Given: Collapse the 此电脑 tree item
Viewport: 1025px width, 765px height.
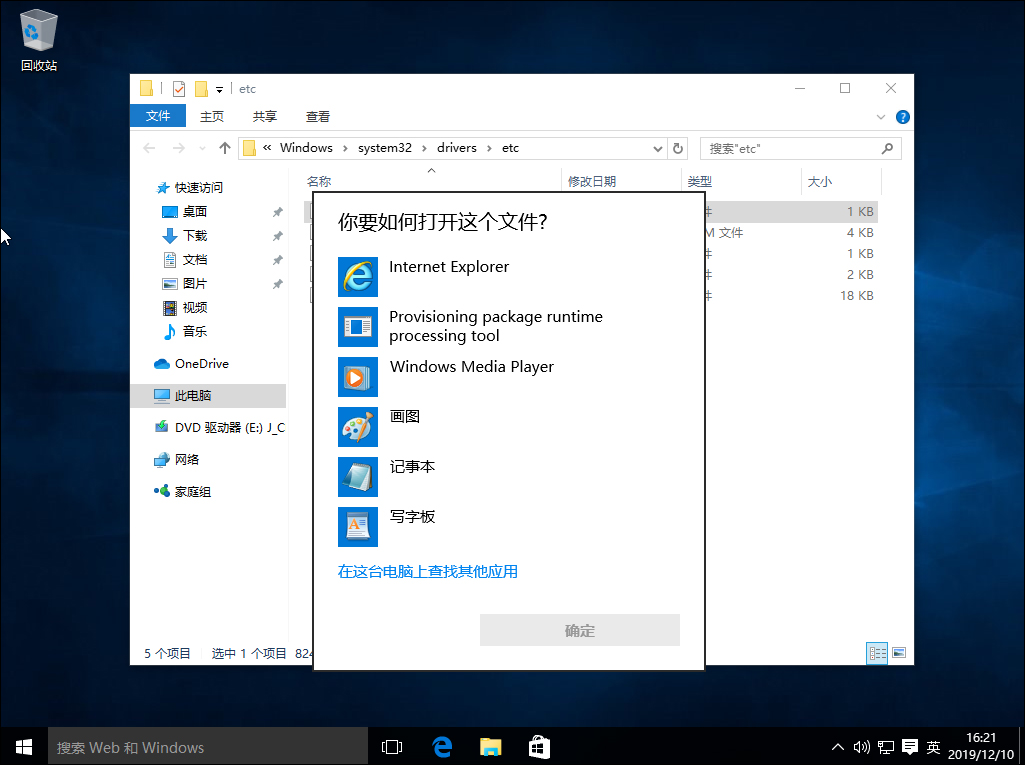Looking at the screenshot, I should [143, 395].
